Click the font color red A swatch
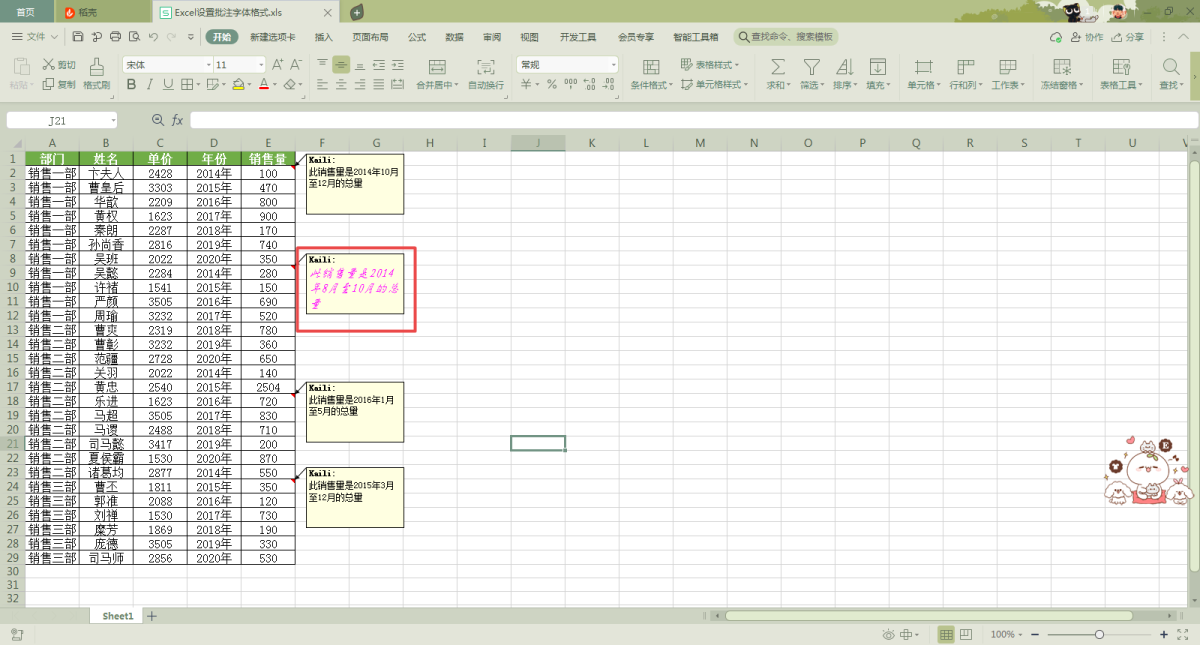The height and width of the screenshot is (645, 1200). 264,85
